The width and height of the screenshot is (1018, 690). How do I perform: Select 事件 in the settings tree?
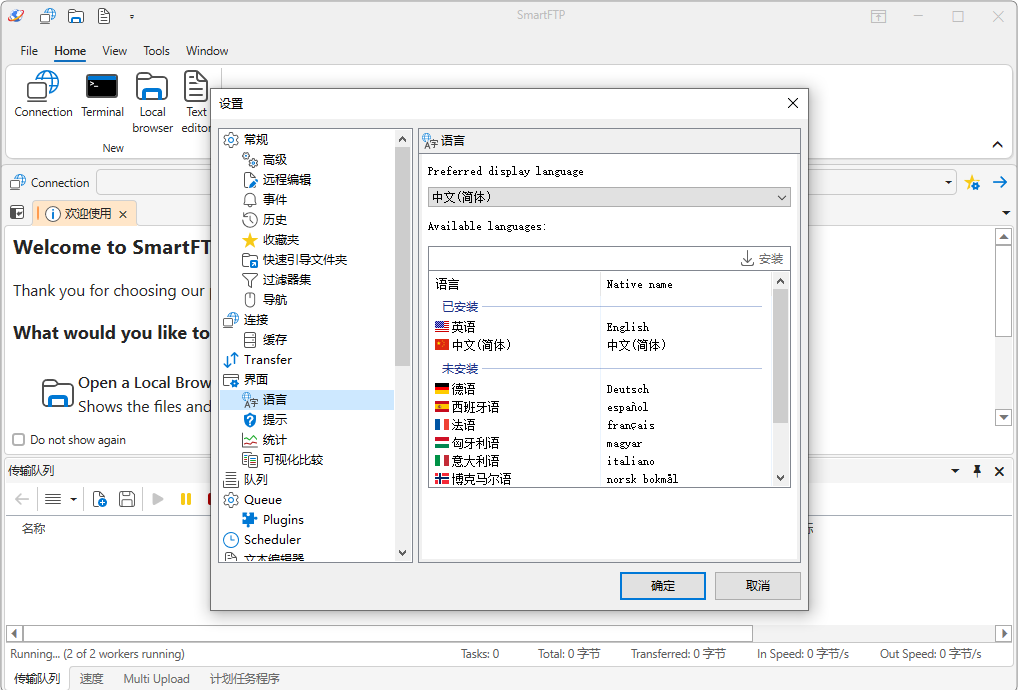click(x=275, y=199)
